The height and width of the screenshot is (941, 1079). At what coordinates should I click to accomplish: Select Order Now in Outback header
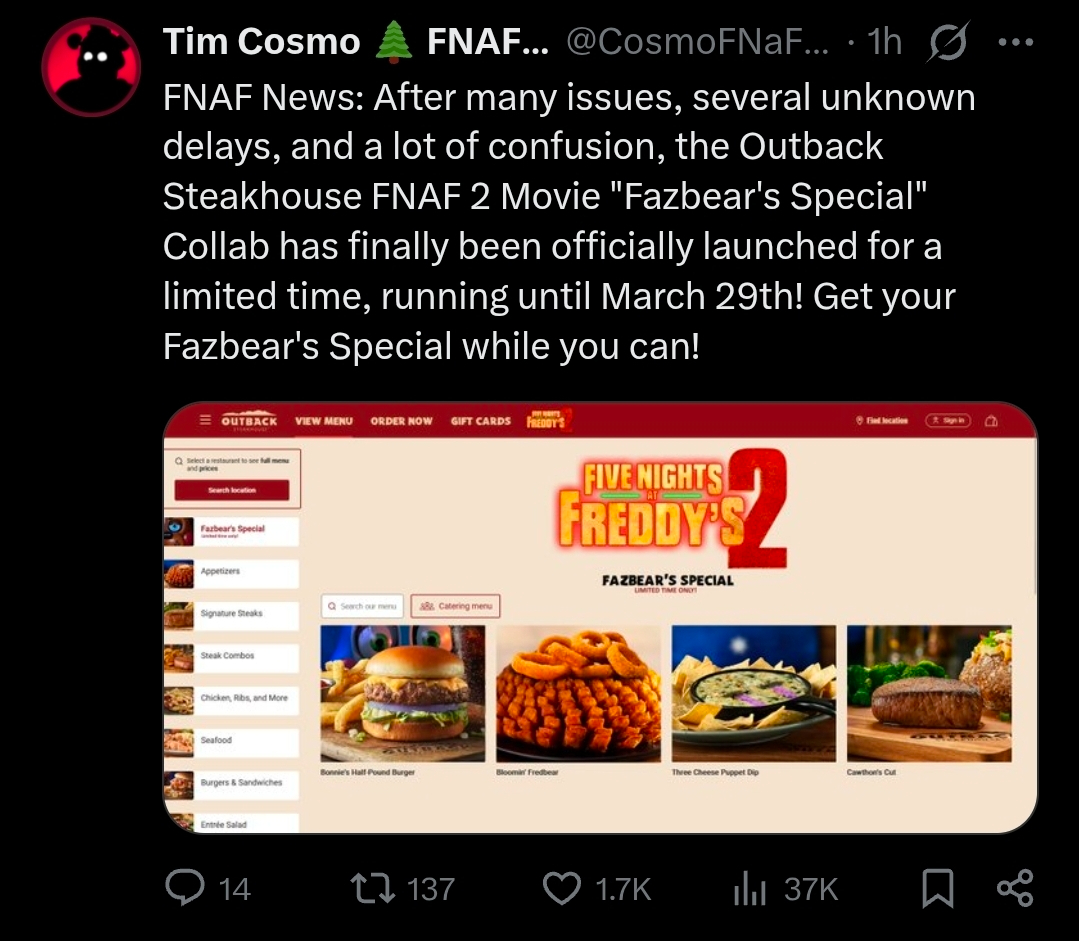pyautogui.click(x=401, y=421)
